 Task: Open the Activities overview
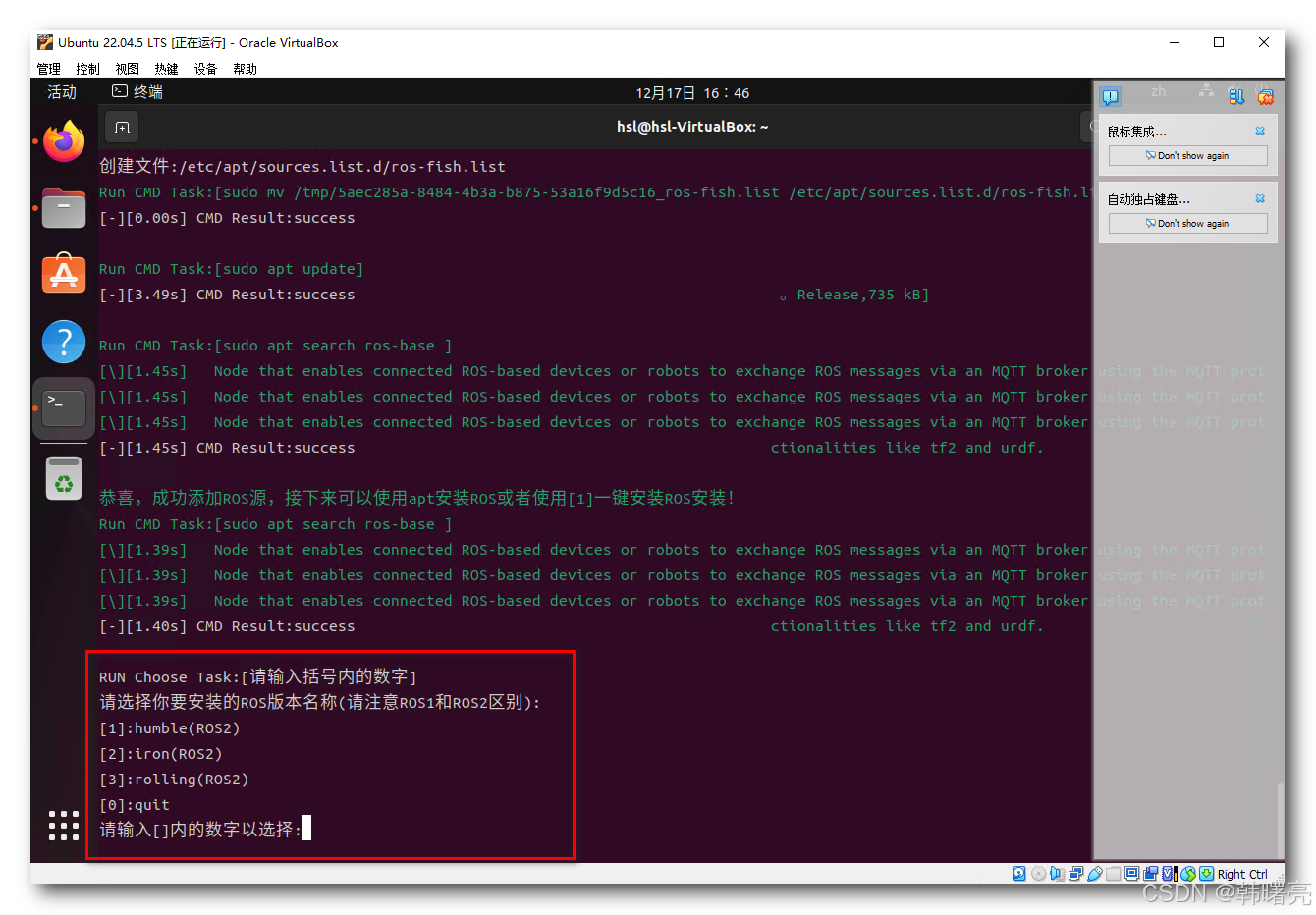click(x=61, y=92)
